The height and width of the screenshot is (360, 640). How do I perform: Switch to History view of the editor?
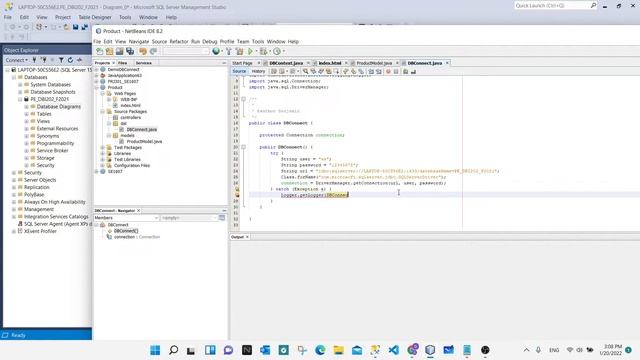click(x=258, y=71)
